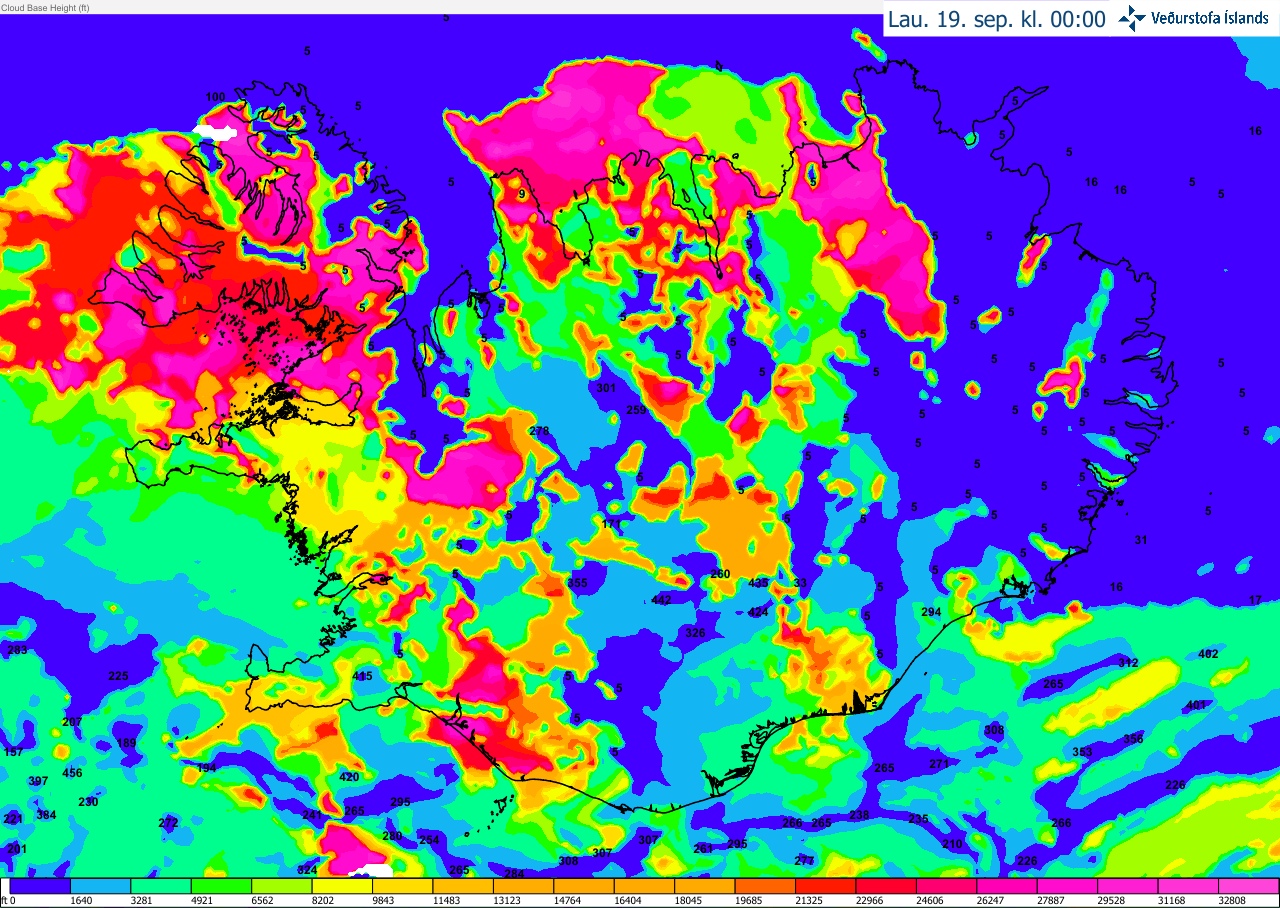Select the light blue legend swatch for 1640–3281
This screenshot has width=1280, height=908.
pos(100,886)
